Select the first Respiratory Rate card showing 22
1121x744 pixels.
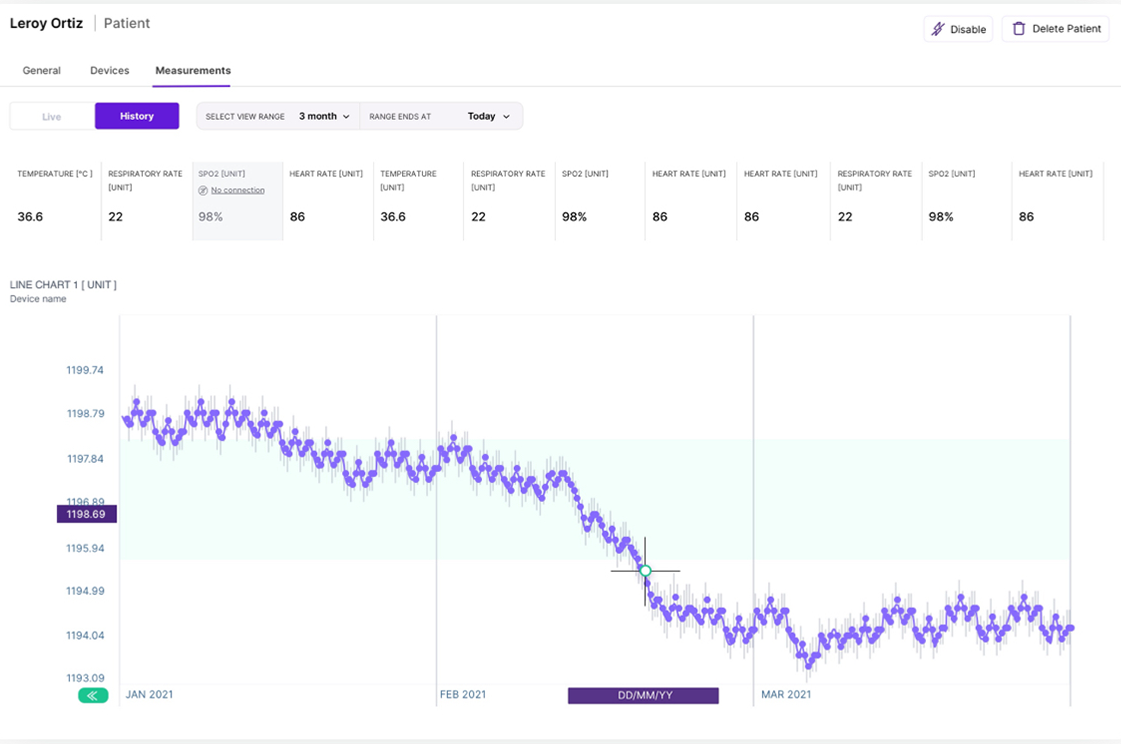[146, 200]
